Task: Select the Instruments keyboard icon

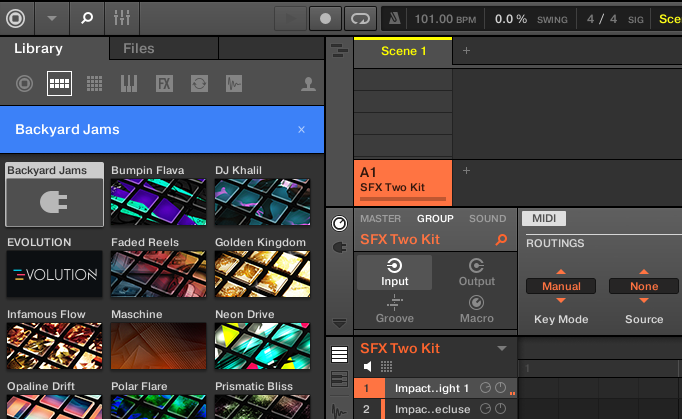Action: pyautogui.click(x=129, y=83)
